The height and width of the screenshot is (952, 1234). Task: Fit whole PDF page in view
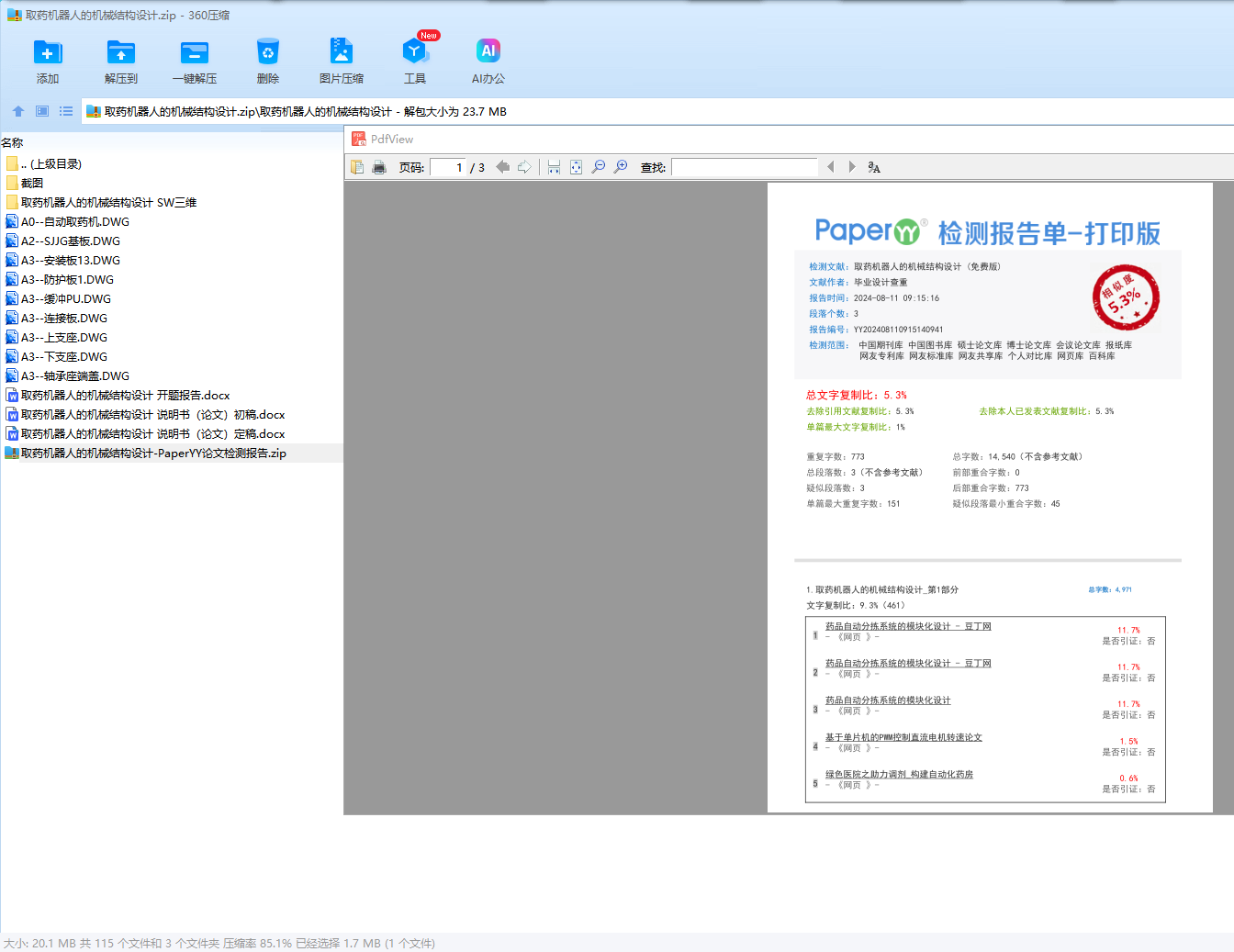click(576, 167)
